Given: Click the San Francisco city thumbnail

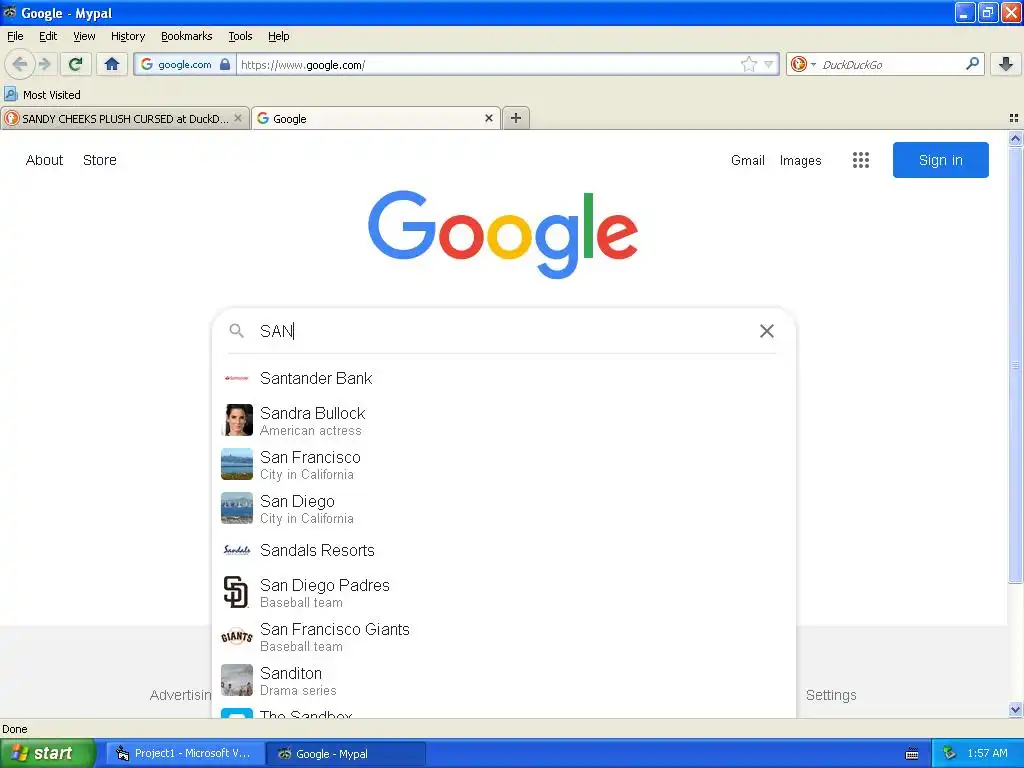Looking at the screenshot, I should coord(236,464).
